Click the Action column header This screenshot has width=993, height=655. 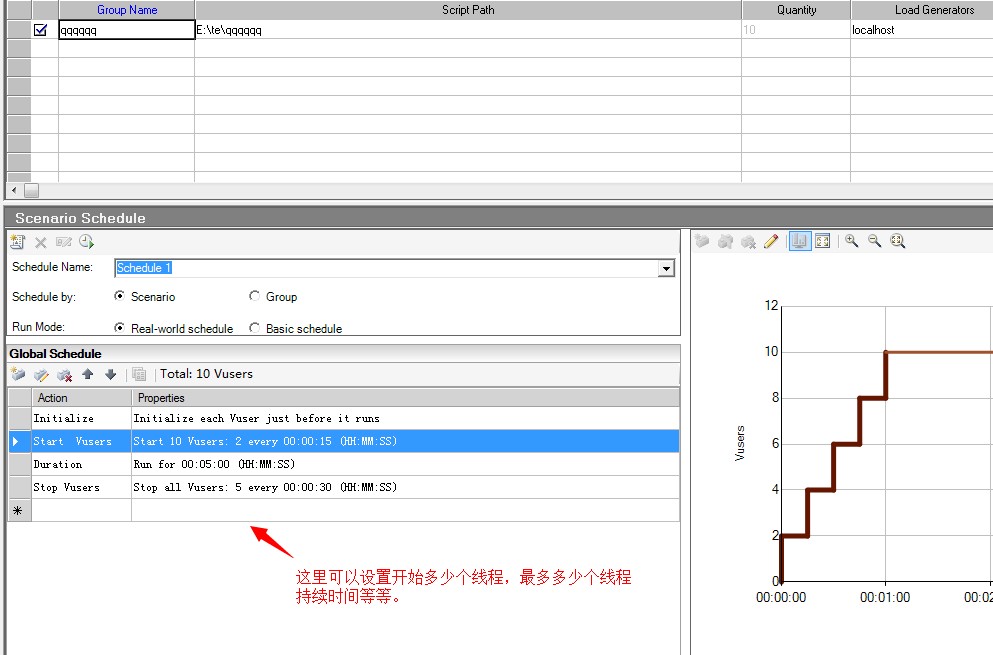[82, 398]
